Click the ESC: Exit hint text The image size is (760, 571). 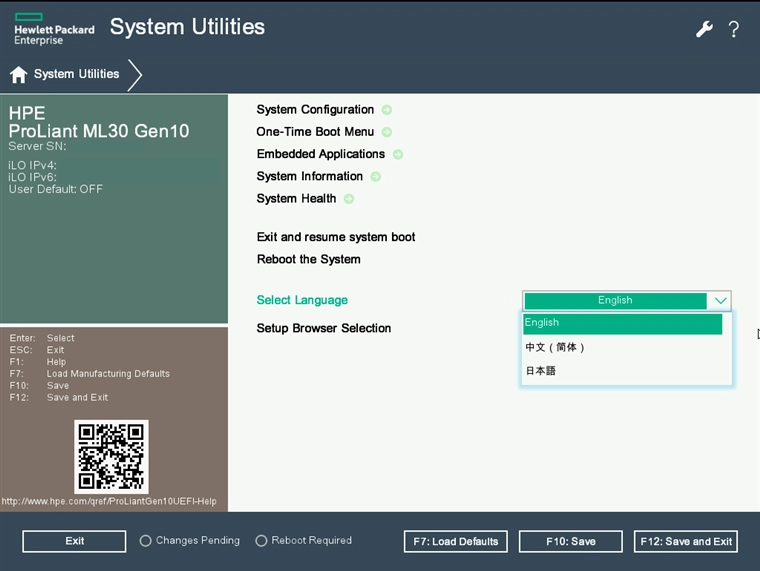click(37, 350)
